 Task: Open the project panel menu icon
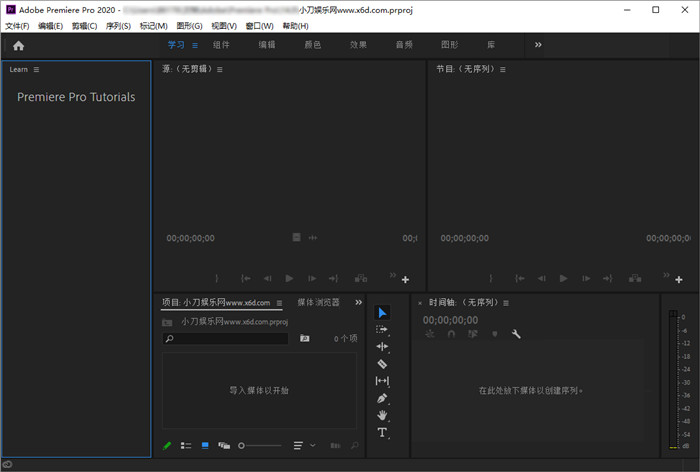[x=279, y=303]
